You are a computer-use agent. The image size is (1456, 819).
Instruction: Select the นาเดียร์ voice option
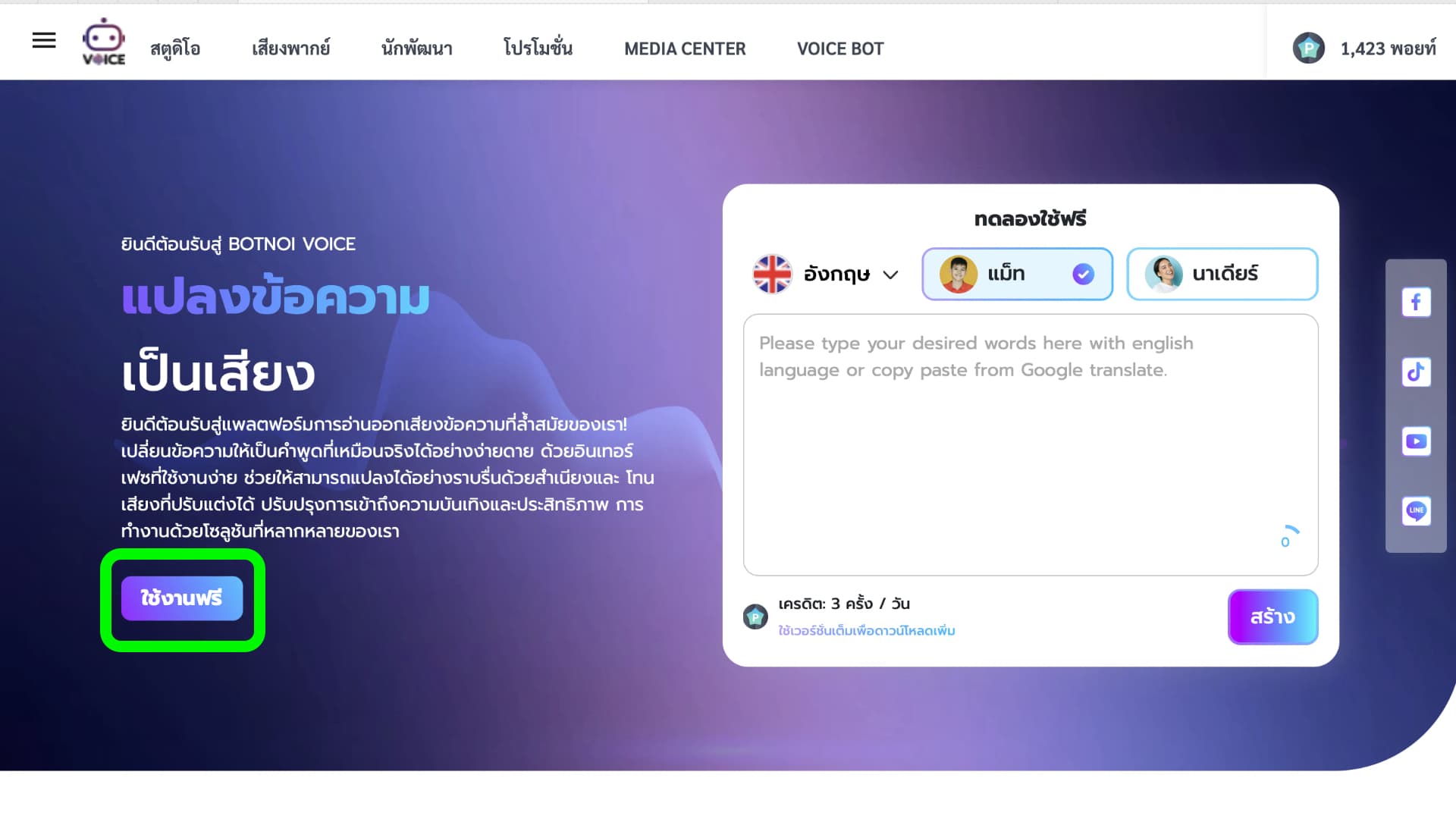pyautogui.click(x=1222, y=274)
